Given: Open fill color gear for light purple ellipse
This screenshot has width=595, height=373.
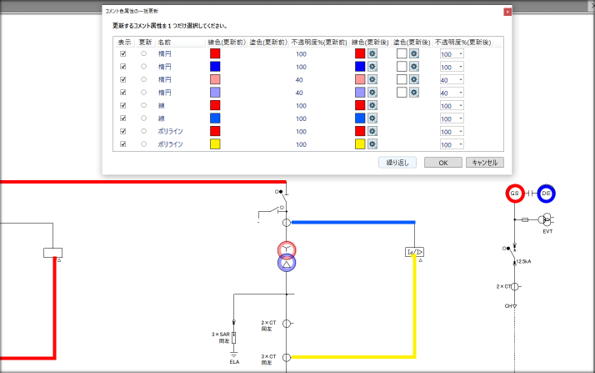Looking at the screenshot, I should coord(414,93).
